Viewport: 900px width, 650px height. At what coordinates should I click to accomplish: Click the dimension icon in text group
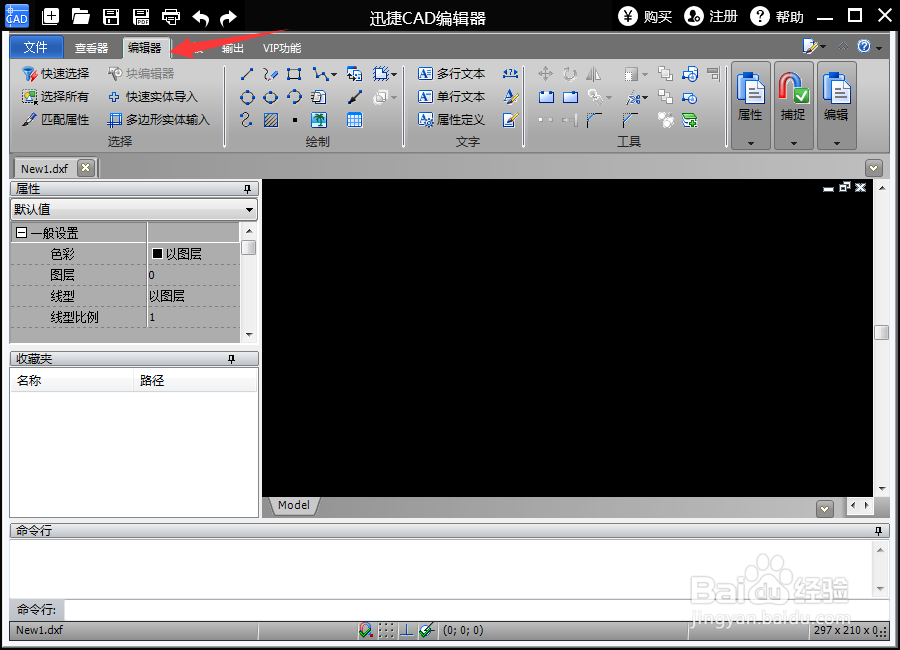pyautogui.click(x=510, y=73)
